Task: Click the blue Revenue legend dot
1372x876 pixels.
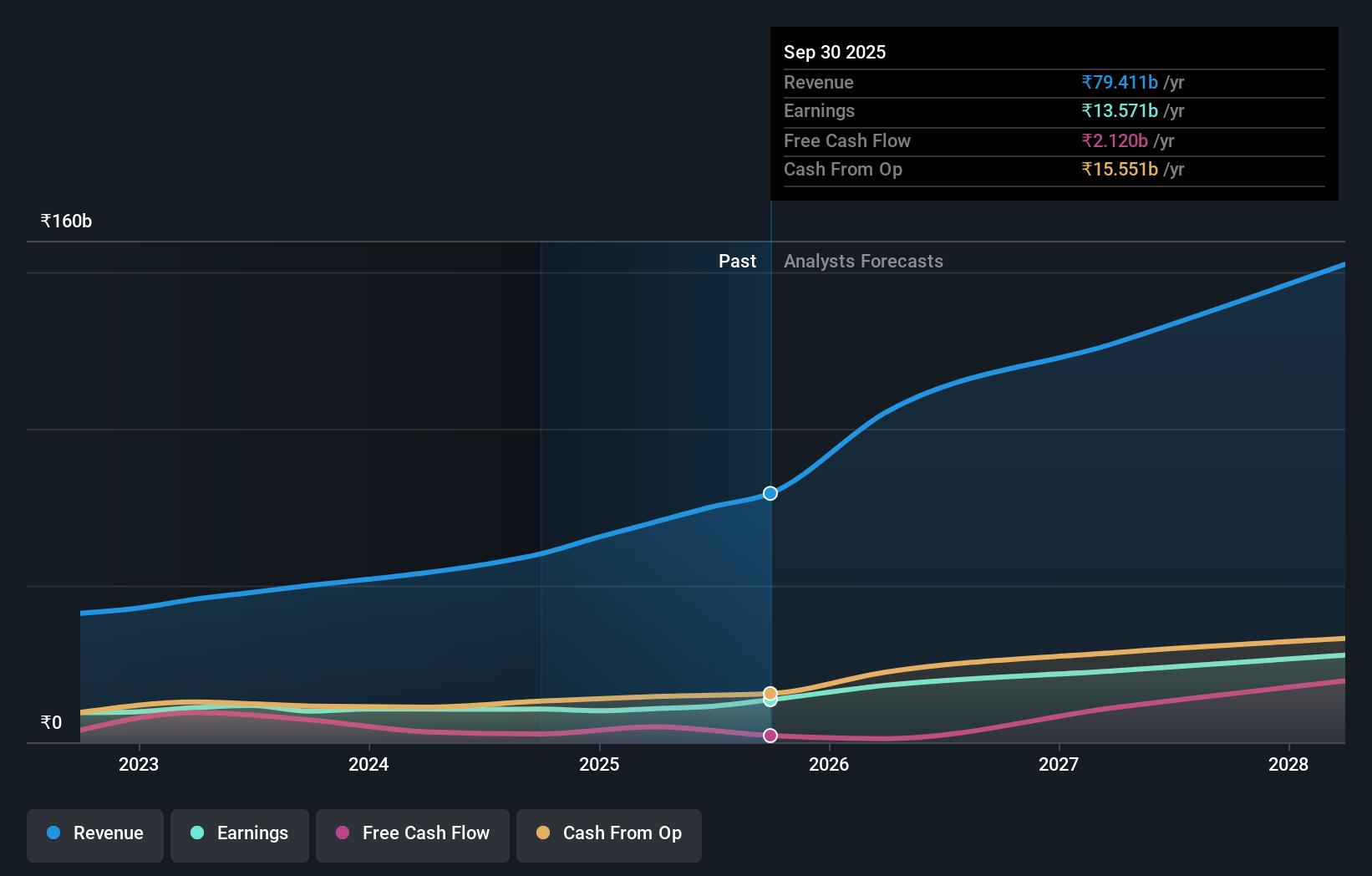Action: pos(52,833)
